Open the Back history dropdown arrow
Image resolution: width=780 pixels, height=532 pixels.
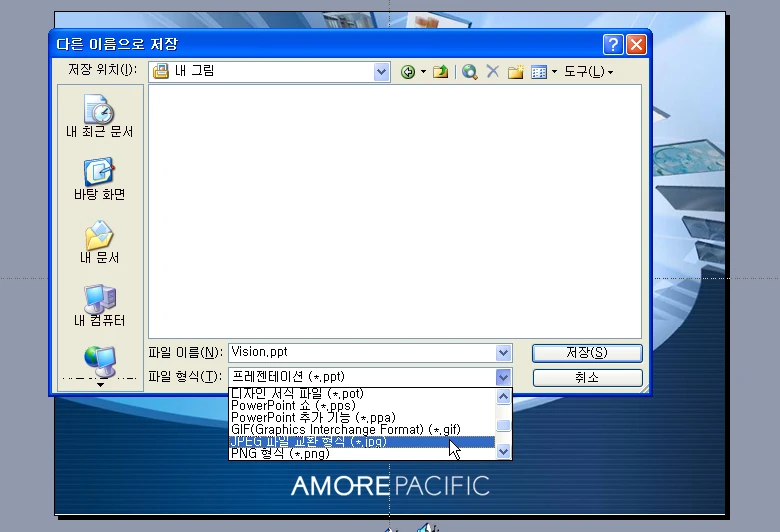(423, 72)
